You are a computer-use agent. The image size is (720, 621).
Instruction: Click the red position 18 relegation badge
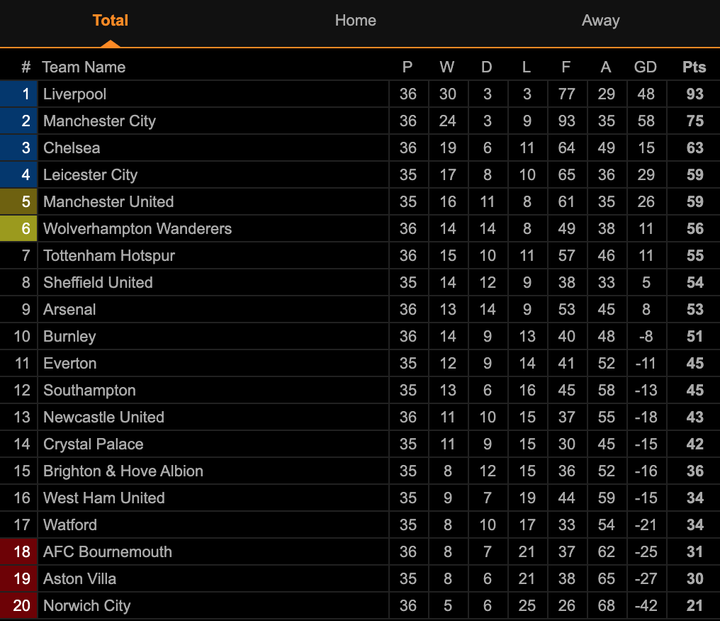click(18, 552)
